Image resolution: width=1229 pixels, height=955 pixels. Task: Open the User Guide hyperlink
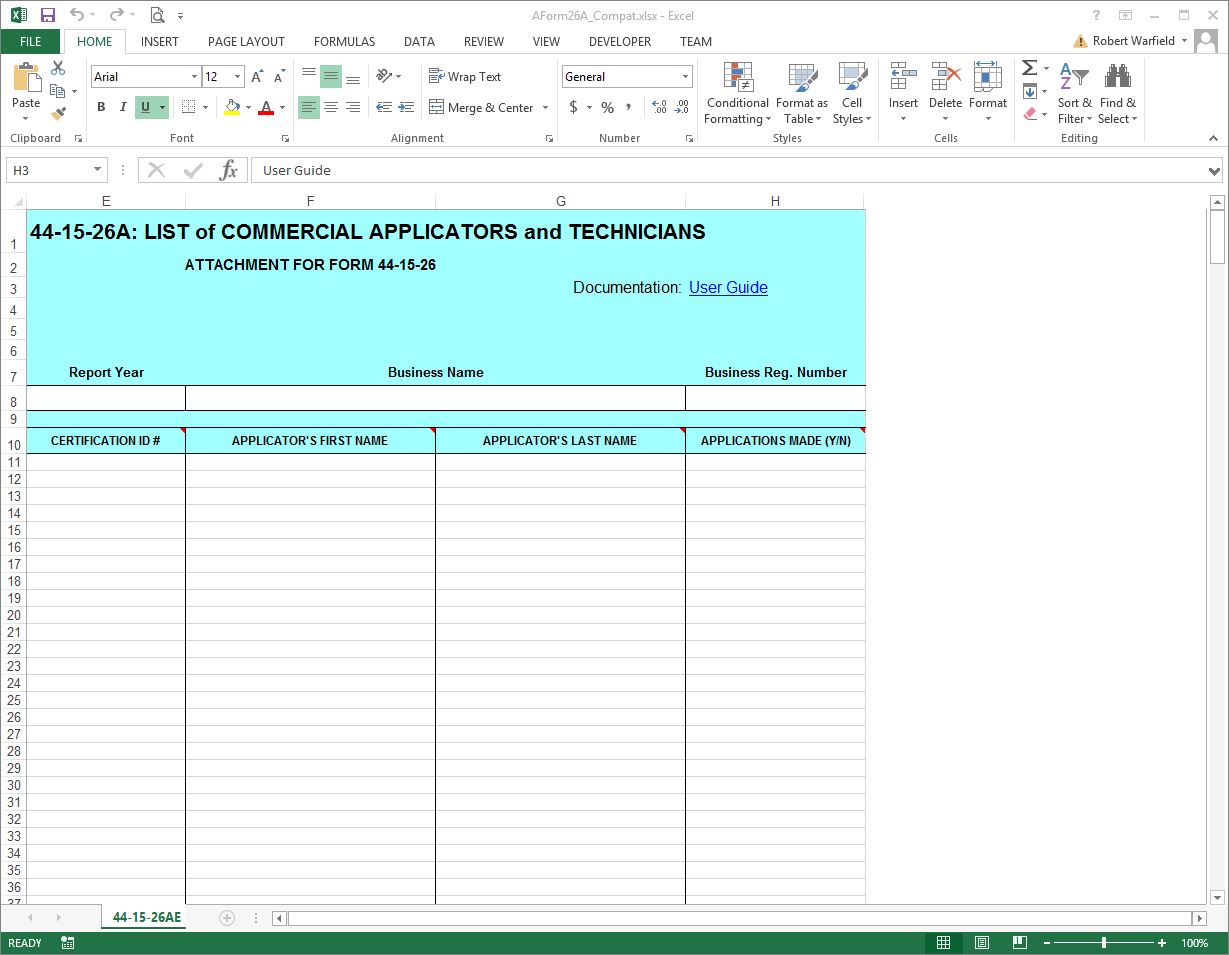(728, 288)
